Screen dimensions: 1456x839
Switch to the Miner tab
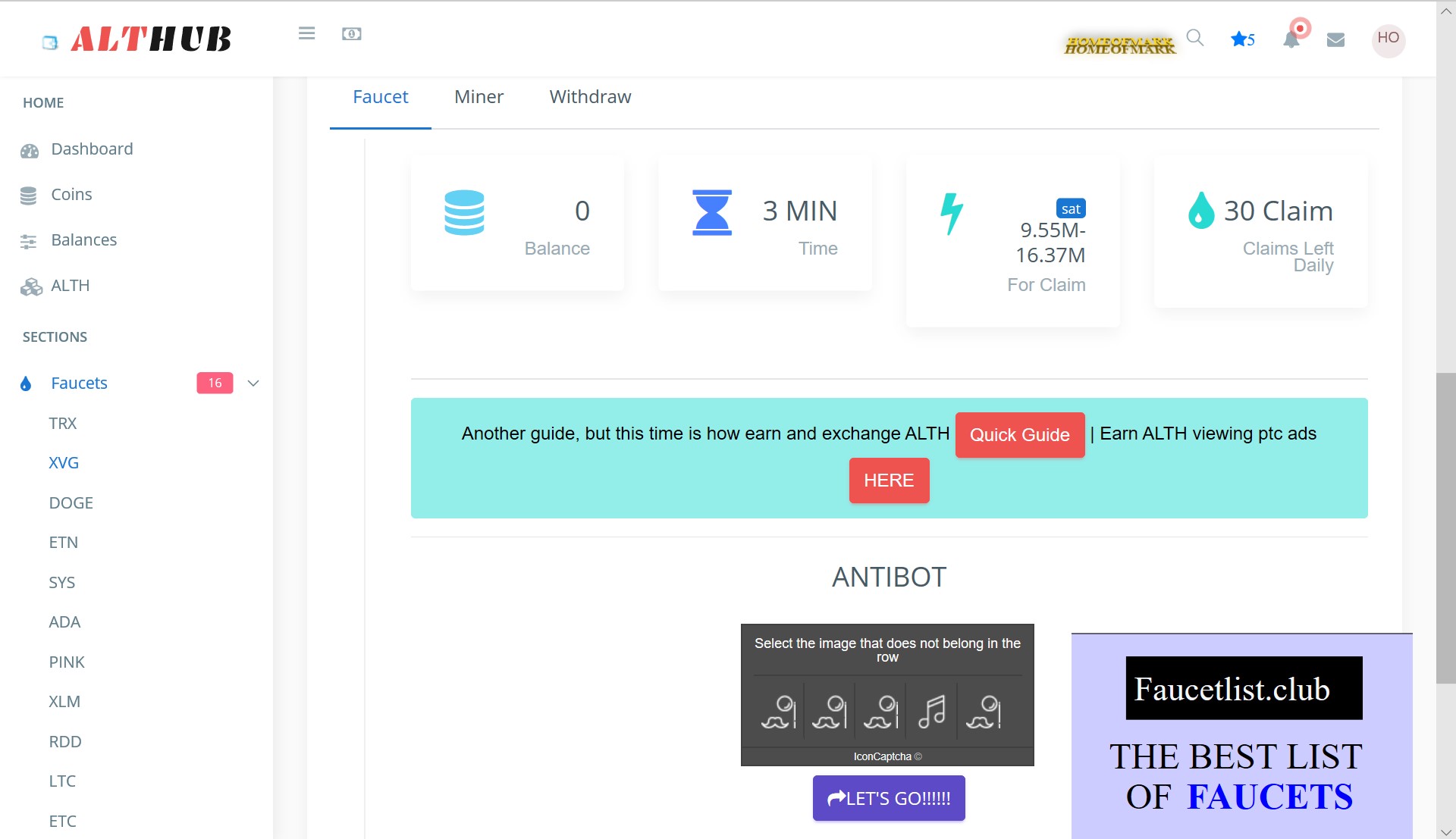(479, 97)
